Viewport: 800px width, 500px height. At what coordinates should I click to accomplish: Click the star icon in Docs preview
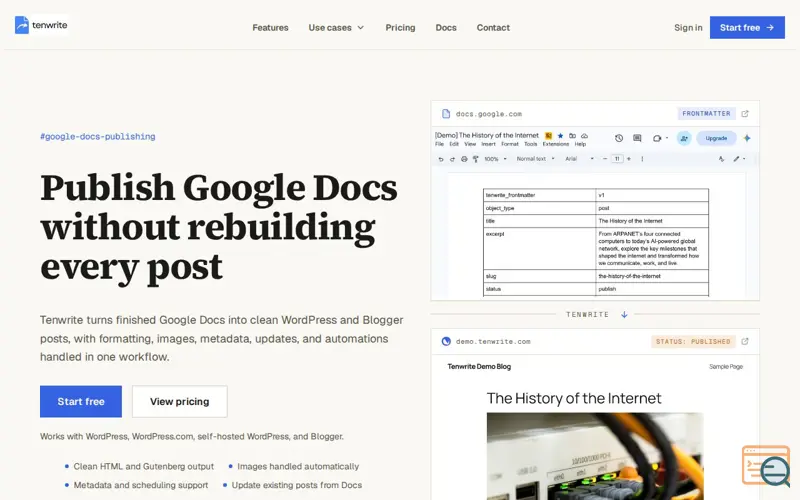tap(560, 136)
